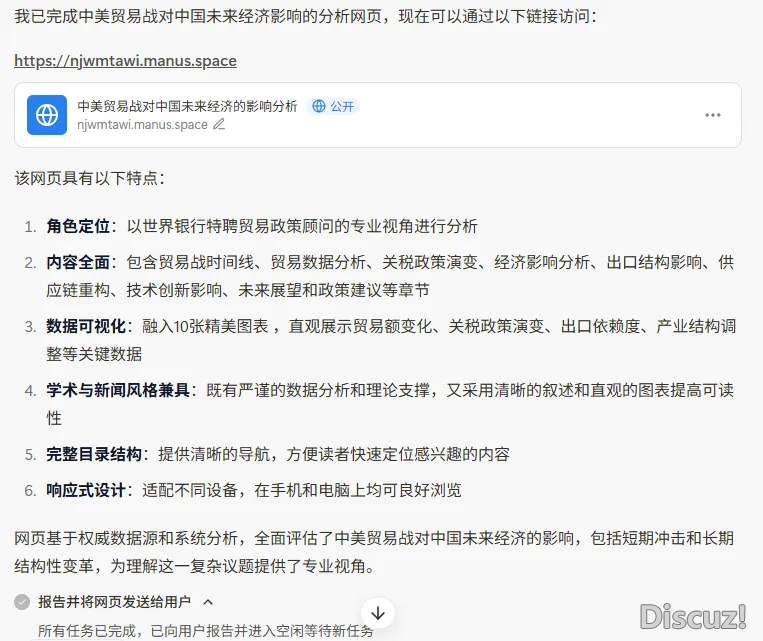The image size is (763, 641).
Task: Click the blue globe website icon
Action: (46, 115)
